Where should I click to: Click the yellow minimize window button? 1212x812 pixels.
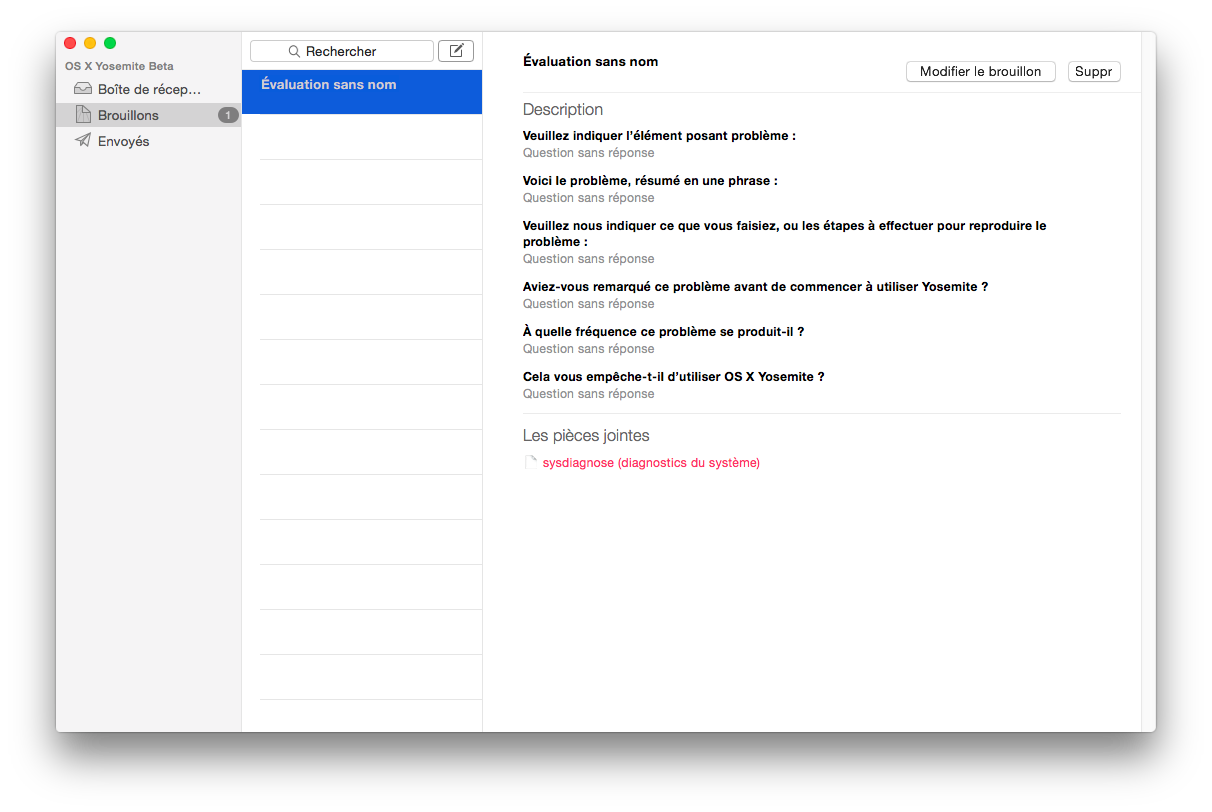point(90,43)
